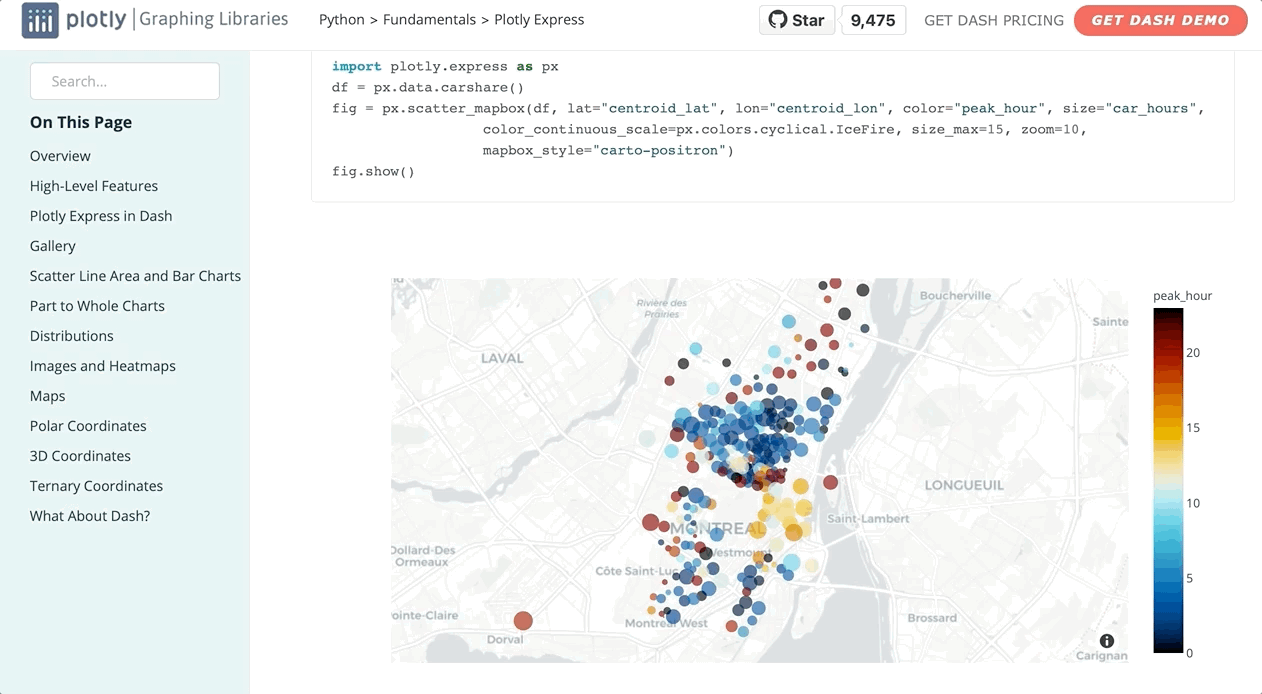Click the colorbar tick value 20

coord(1193,353)
